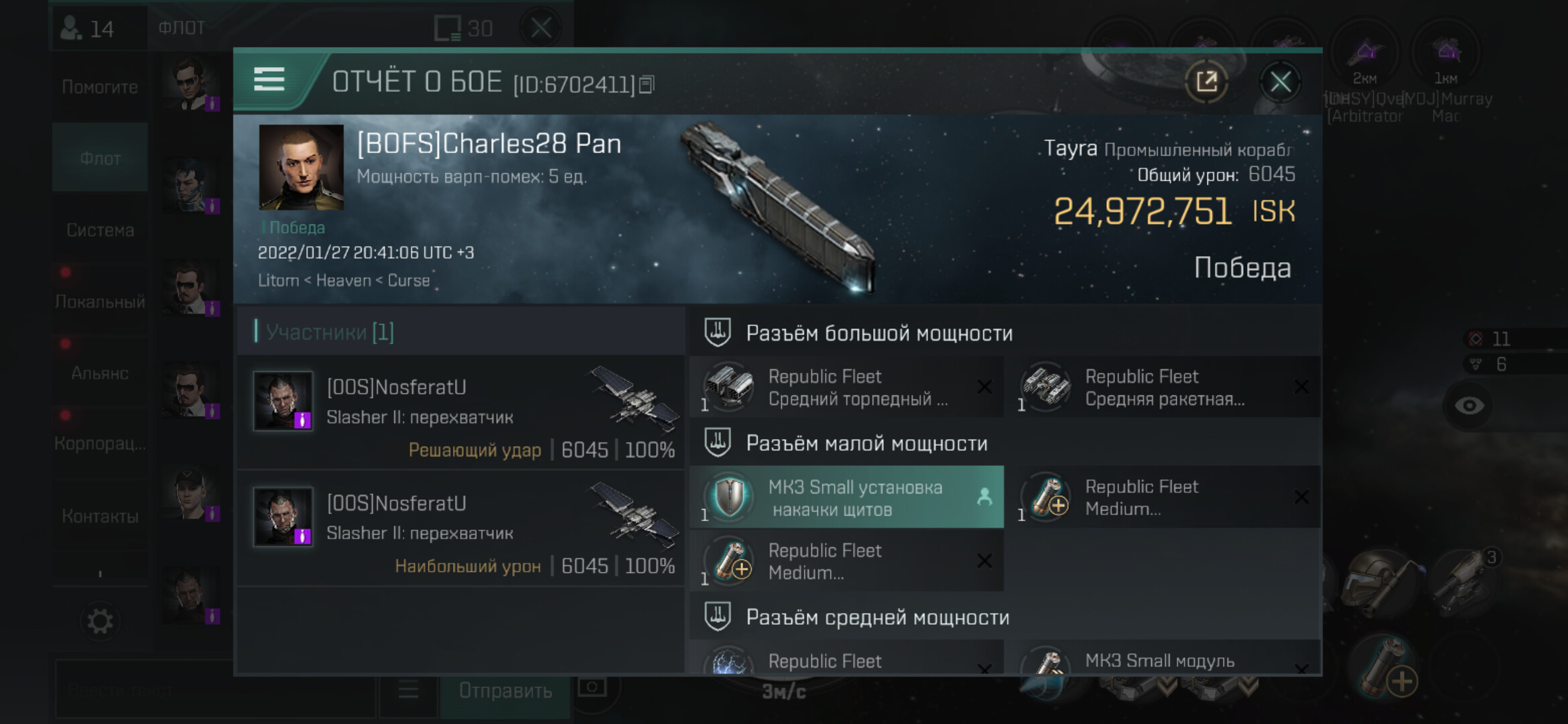Open the Контакты tab
Screen dimensions: 1568x724
click(x=100, y=516)
